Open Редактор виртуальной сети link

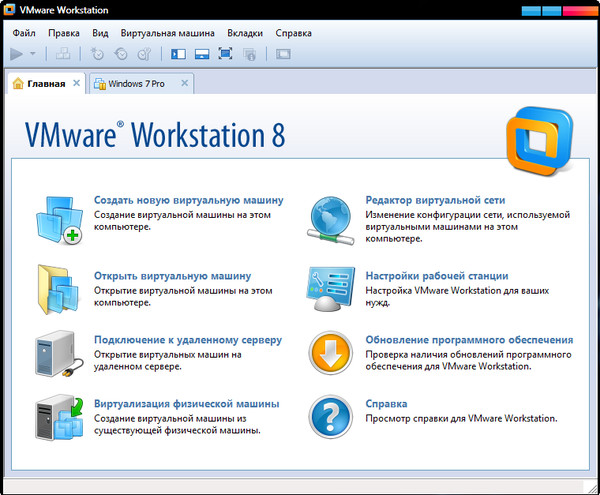(435, 200)
